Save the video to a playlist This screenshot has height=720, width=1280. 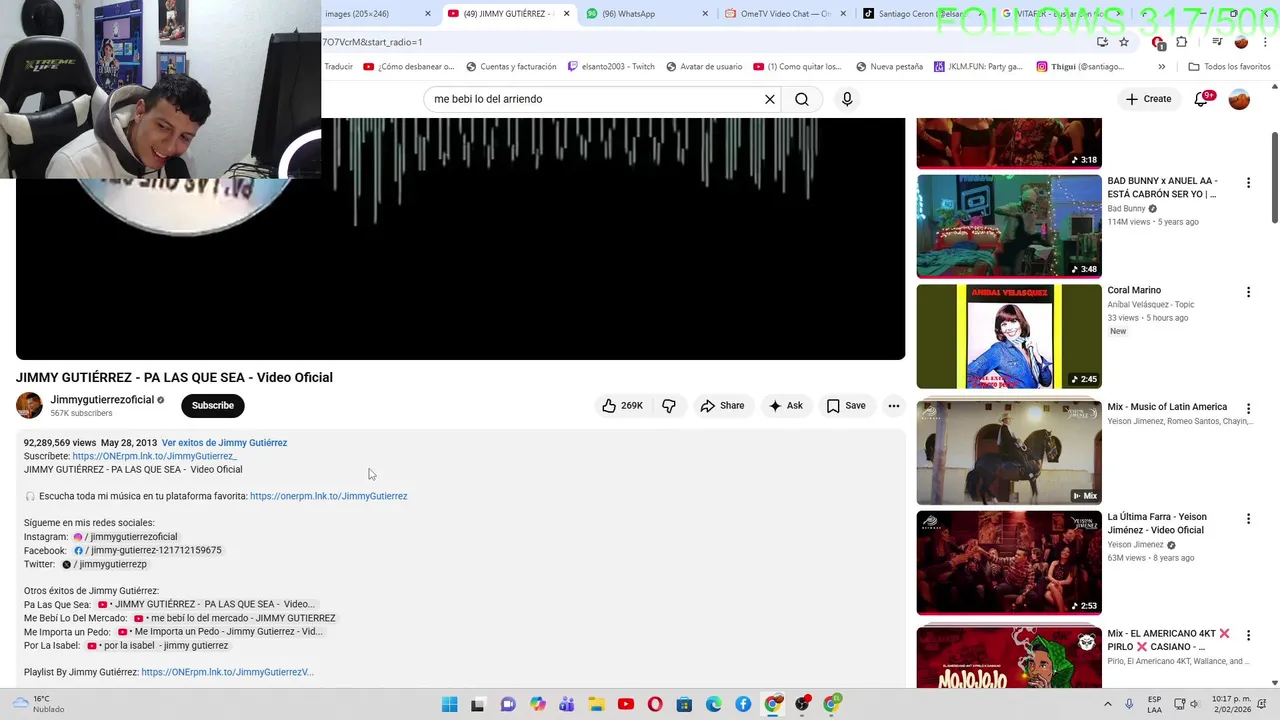coord(846,406)
